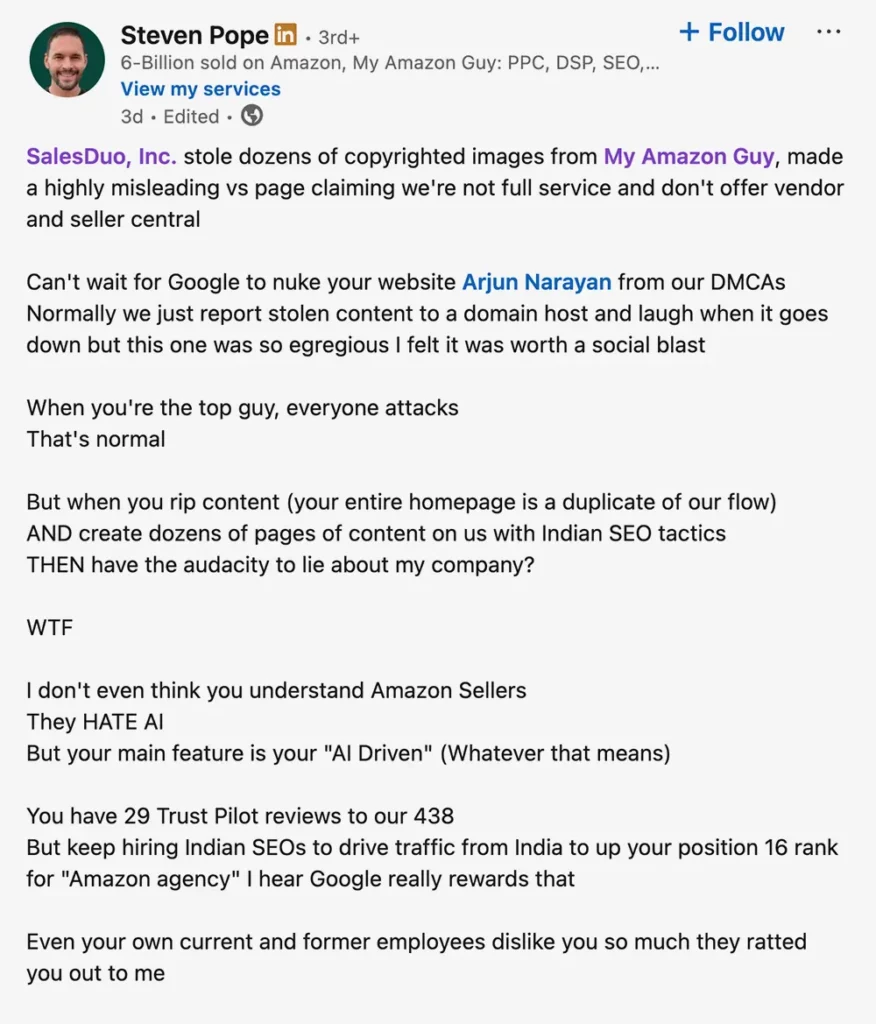Click the Arjun Narayan mention
Image resolution: width=876 pixels, height=1024 pixels.
(536, 281)
